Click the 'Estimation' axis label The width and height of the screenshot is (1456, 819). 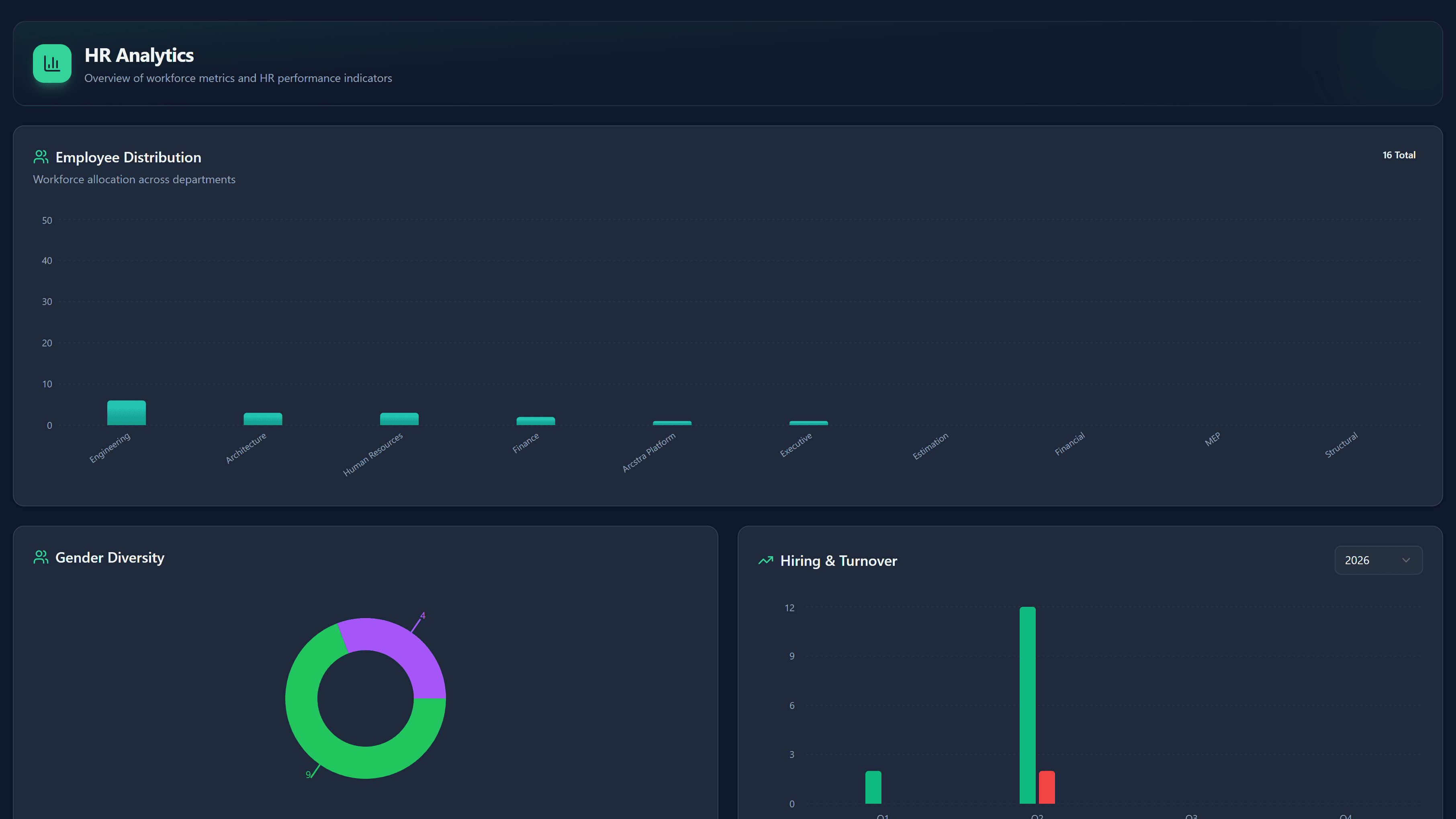[x=930, y=446]
